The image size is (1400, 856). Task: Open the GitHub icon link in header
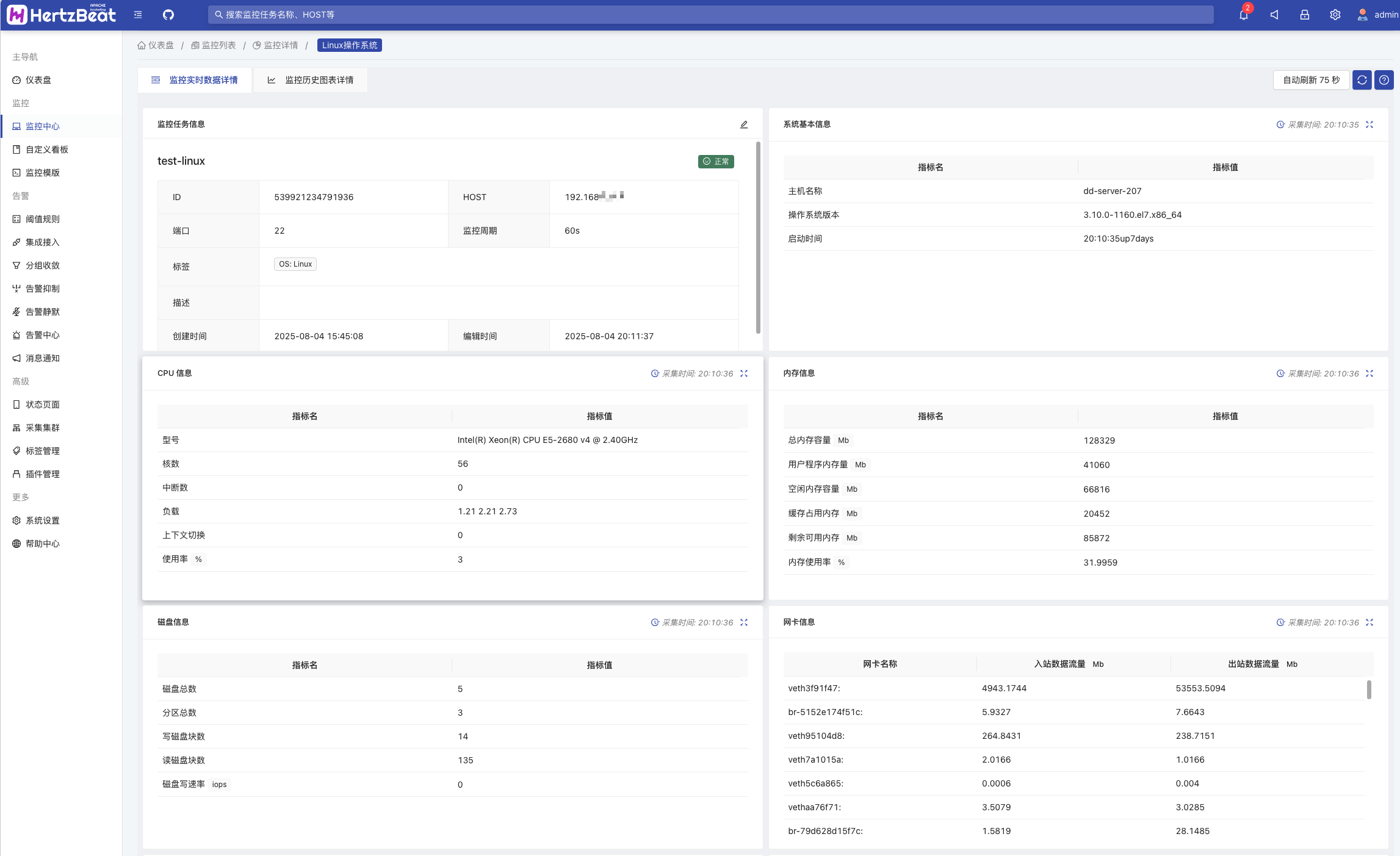pos(168,15)
